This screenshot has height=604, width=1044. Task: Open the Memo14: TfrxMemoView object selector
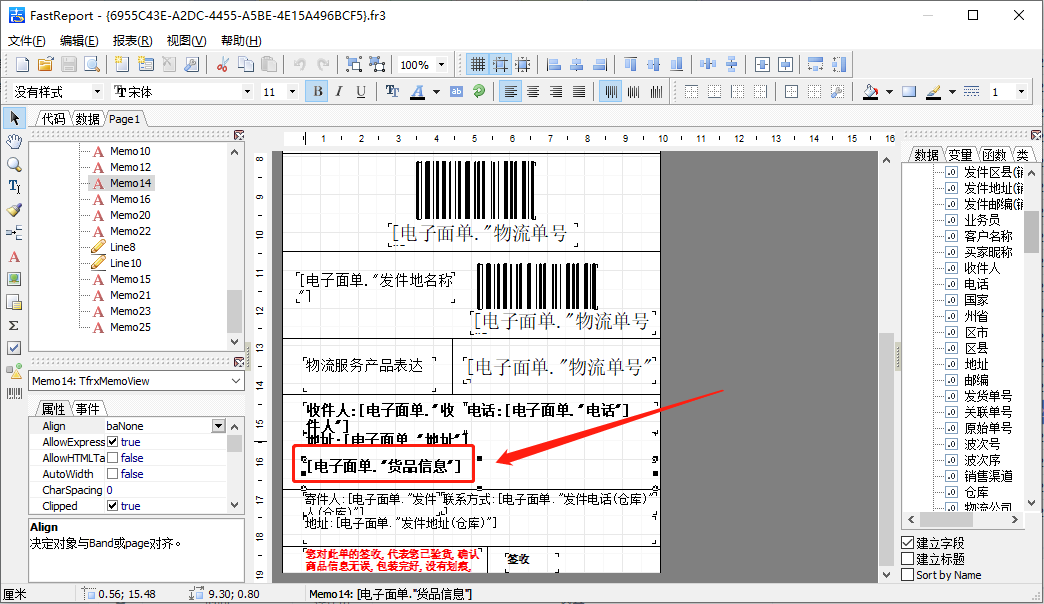point(136,381)
